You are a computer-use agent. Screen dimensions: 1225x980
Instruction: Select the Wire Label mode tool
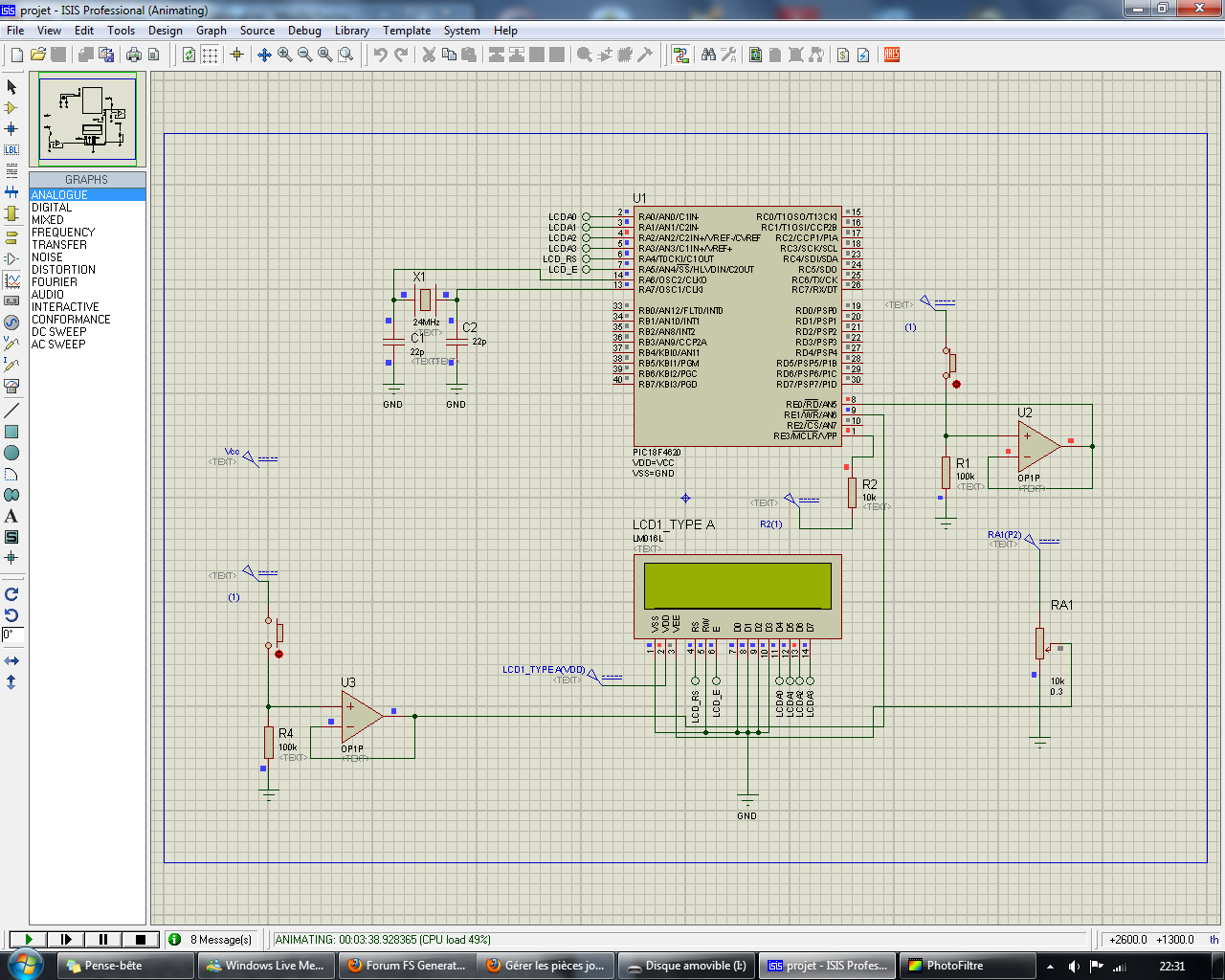pyautogui.click(x=11, y=149)
